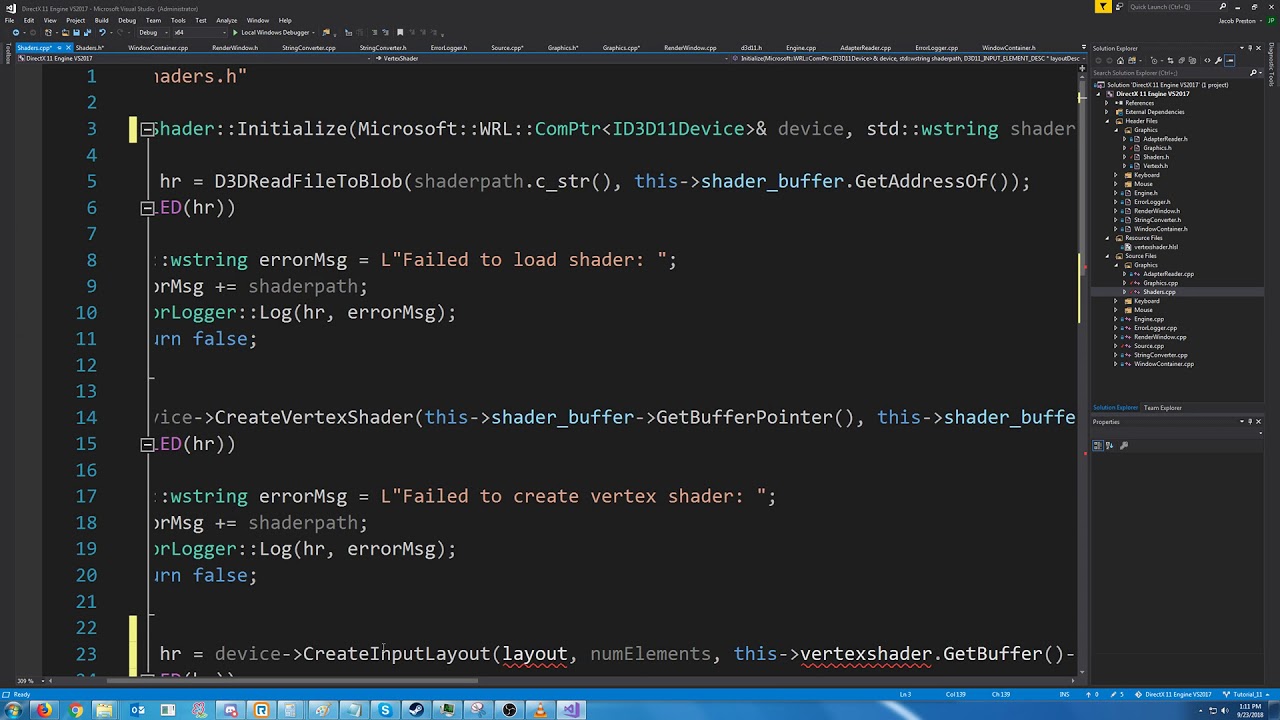
Task: Click Sync with Active Document icon in Solution Explorer
Action: tap(1170, 60)
